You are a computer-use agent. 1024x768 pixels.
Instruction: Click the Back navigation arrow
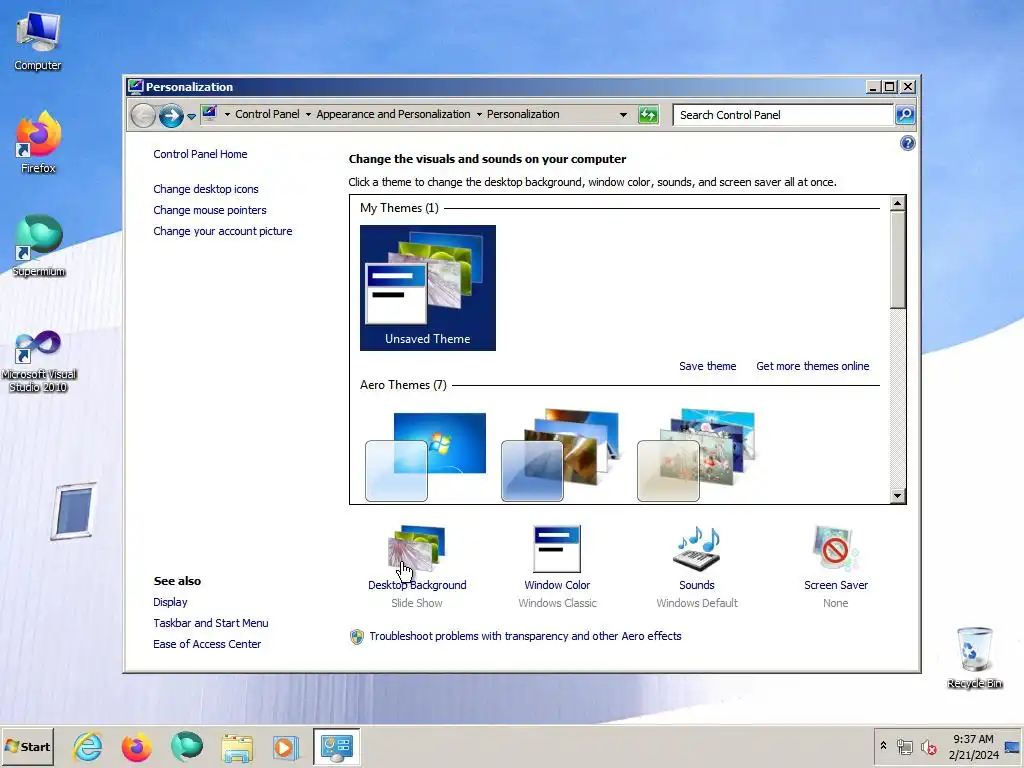click(143, 116)
